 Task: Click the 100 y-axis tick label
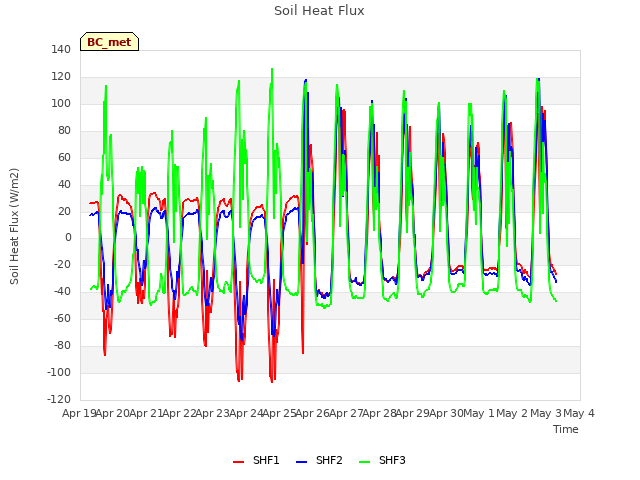61,103
